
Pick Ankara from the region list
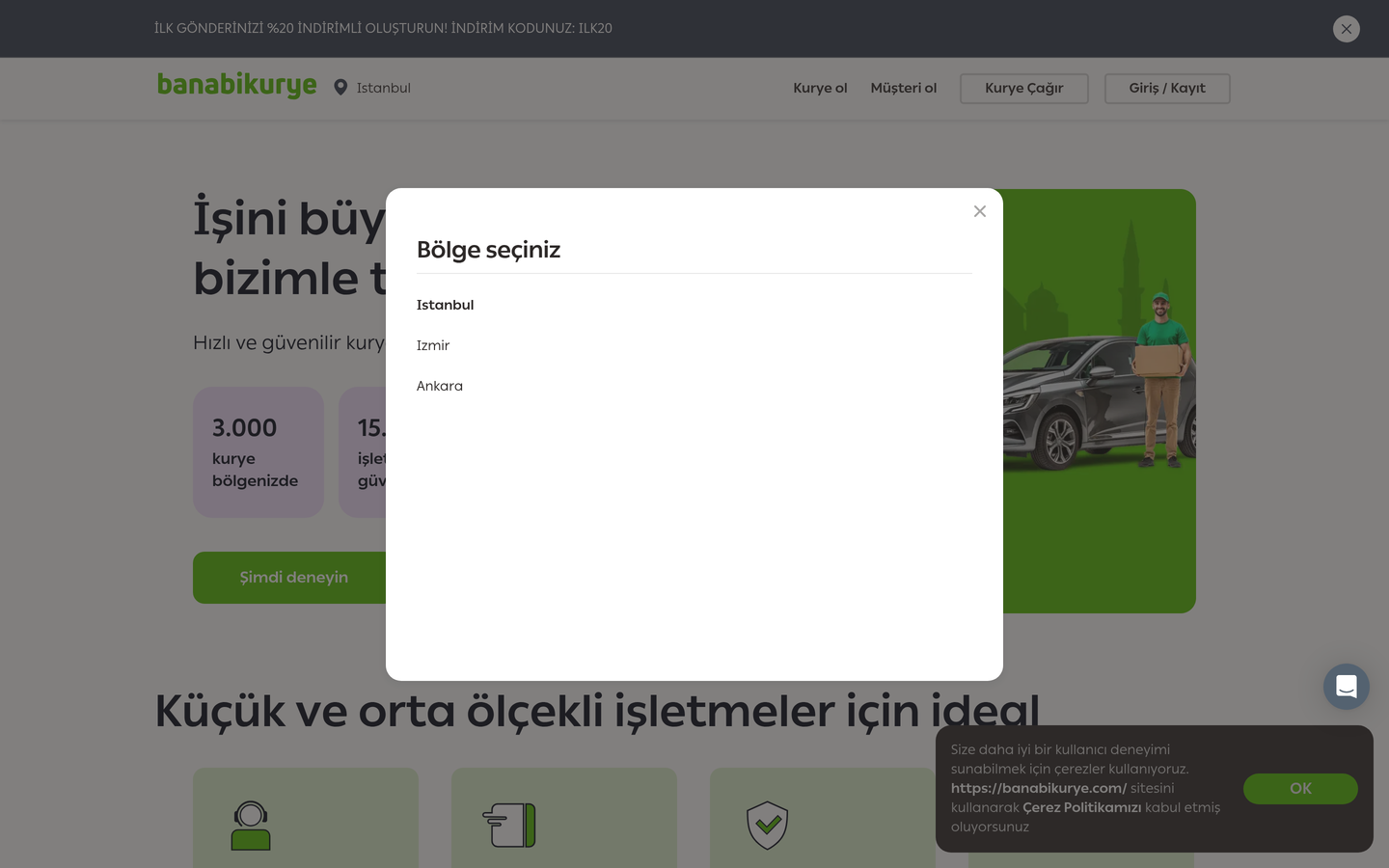pyautogui.click(x=440, y=386)
